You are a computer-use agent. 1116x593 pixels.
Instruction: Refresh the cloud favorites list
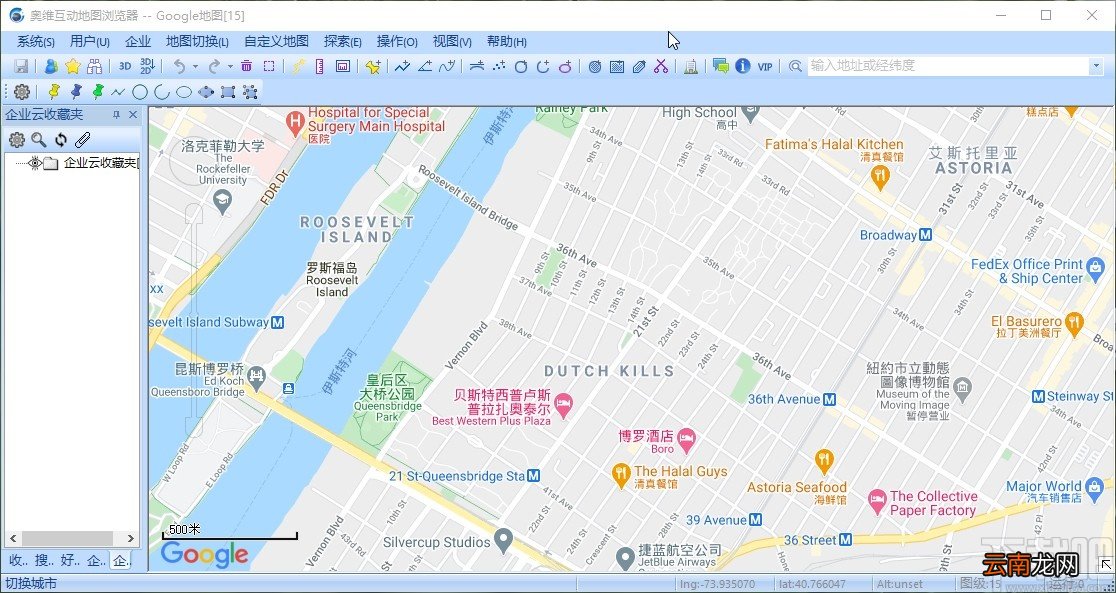(60, 140)
